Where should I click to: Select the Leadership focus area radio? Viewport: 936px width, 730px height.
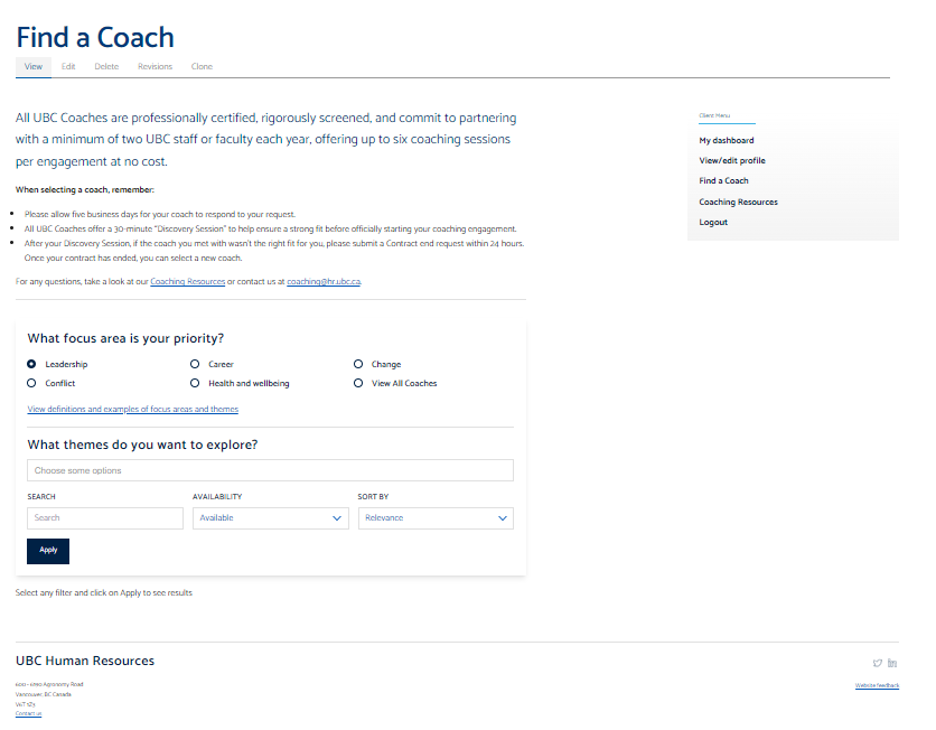click(32, 364)
